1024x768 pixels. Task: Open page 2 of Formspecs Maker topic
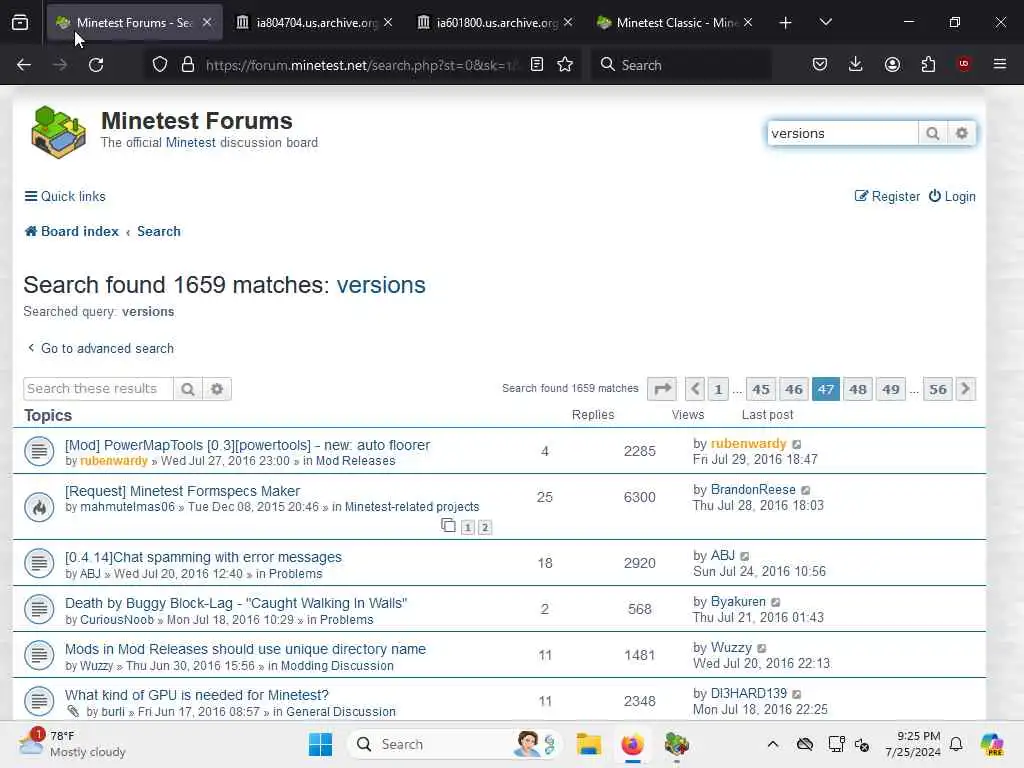[x=485, y=528]
